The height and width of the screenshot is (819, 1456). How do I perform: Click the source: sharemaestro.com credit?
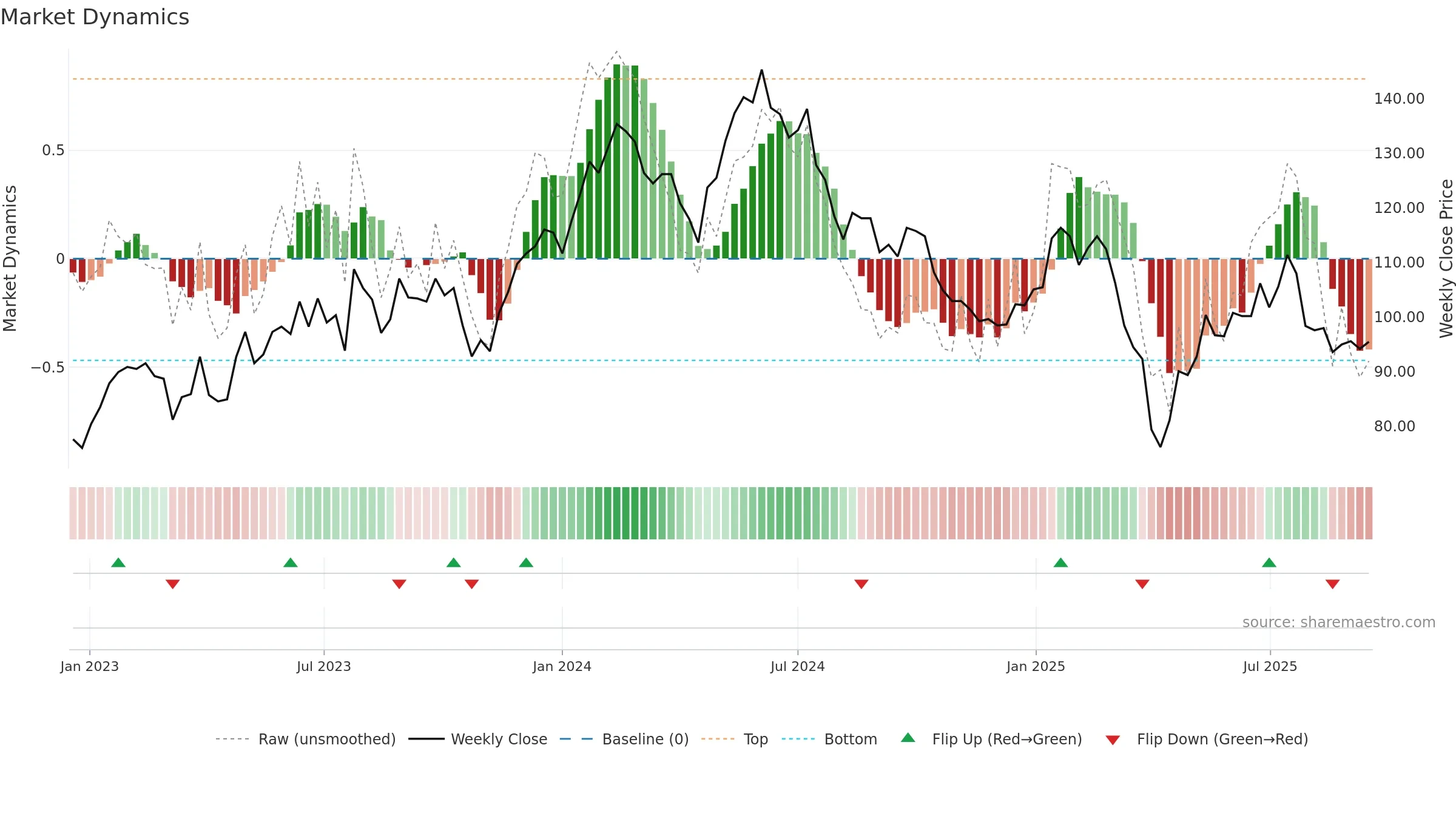(x=1339, y=622)
